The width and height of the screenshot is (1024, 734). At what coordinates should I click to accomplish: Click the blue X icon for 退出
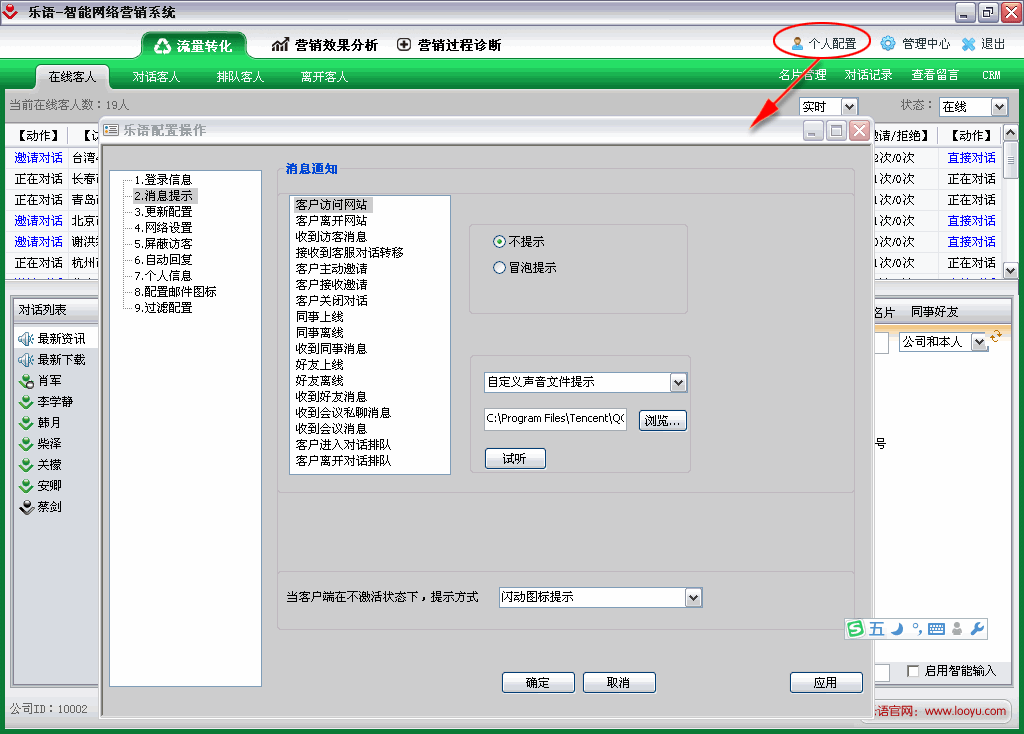tap(968, 44)
